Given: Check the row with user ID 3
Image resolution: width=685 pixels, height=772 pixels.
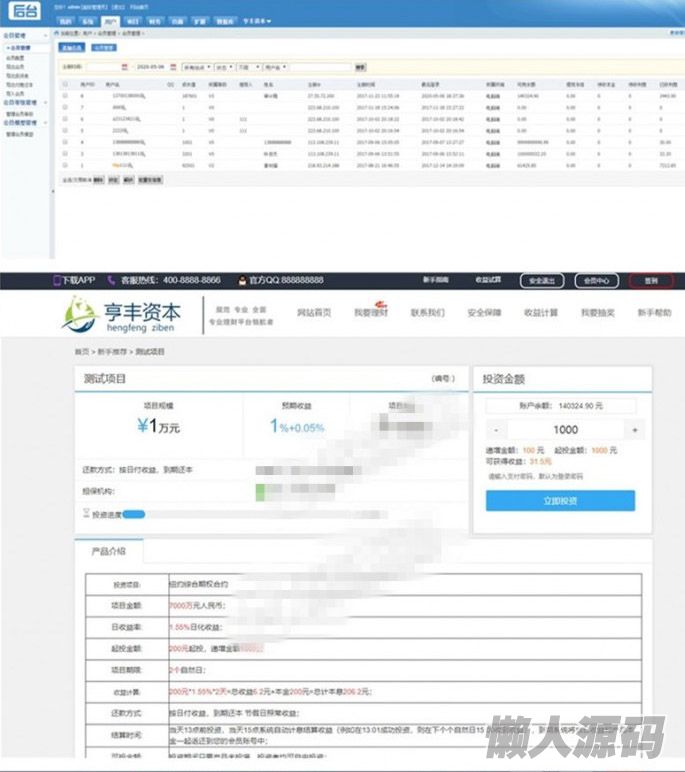Looking at the screenshot, I should [x=65, y=154].
